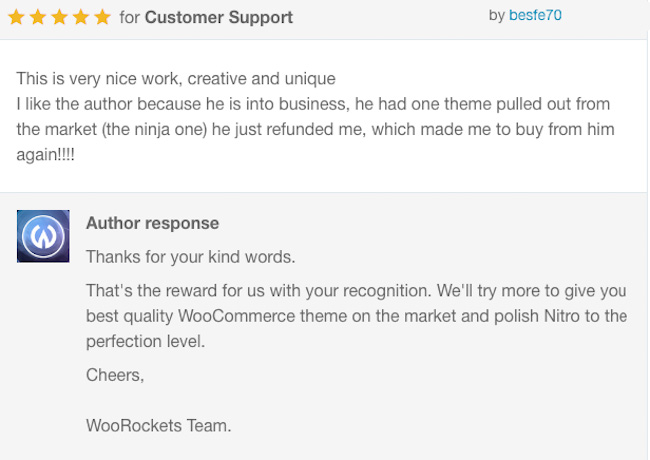Click the 'Thanks for your kind words' line
This screenshot has width=650, height=460.
(191, 257)
